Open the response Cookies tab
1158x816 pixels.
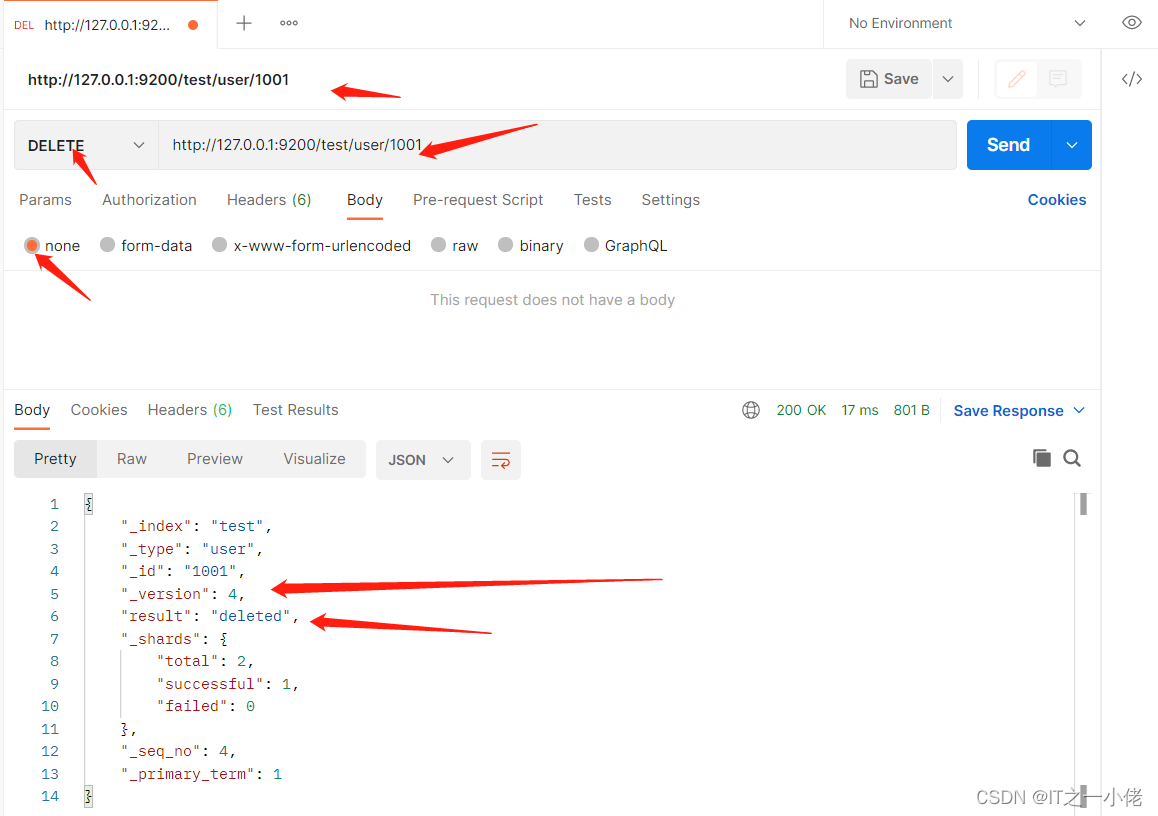pyautogui.click(x=99, y=410)
